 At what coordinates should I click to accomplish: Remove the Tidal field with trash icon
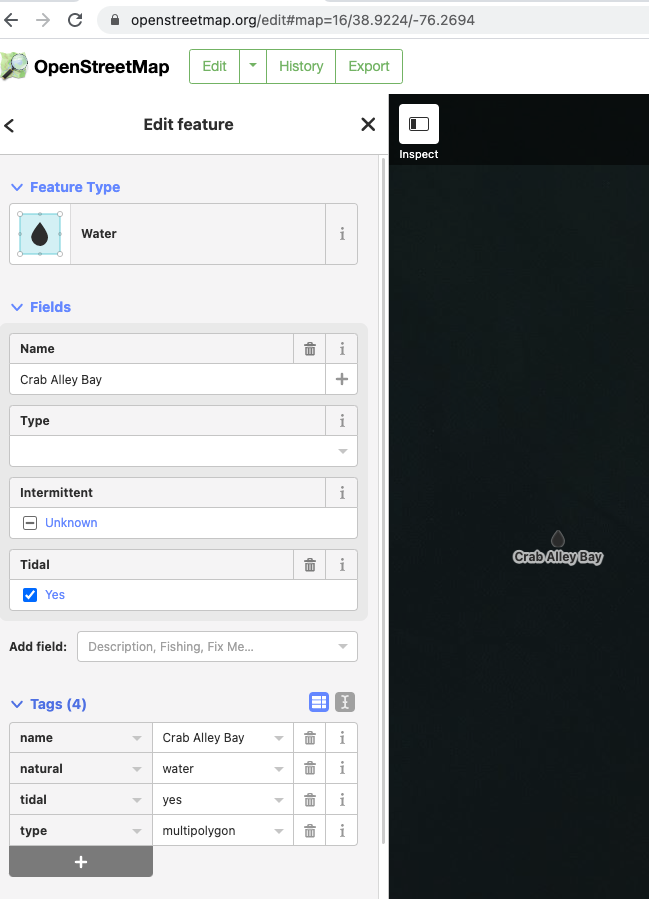click(x=310, y=565)
